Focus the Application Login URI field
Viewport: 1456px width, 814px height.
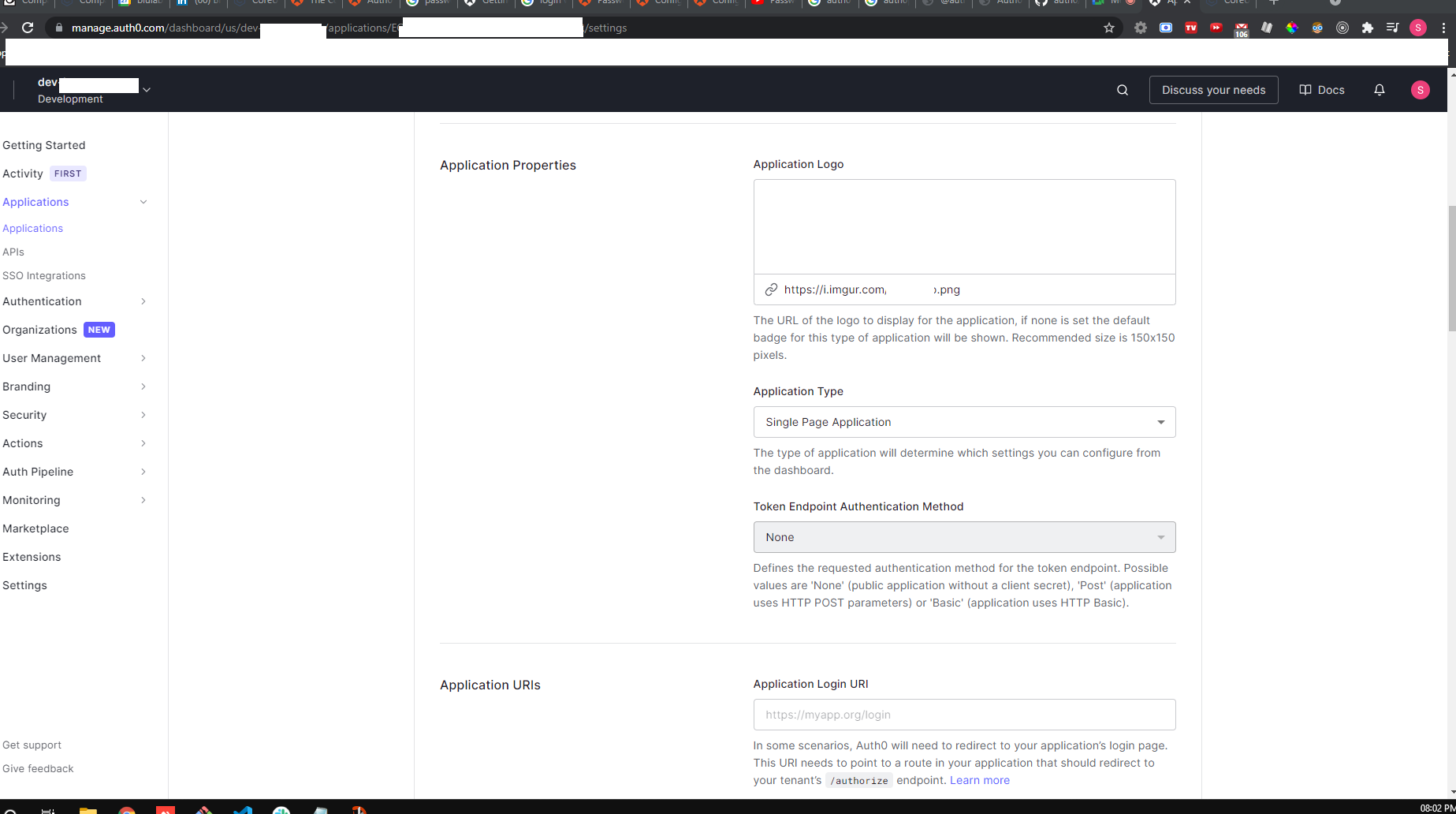pyautogui.click(x=964, y=715)
